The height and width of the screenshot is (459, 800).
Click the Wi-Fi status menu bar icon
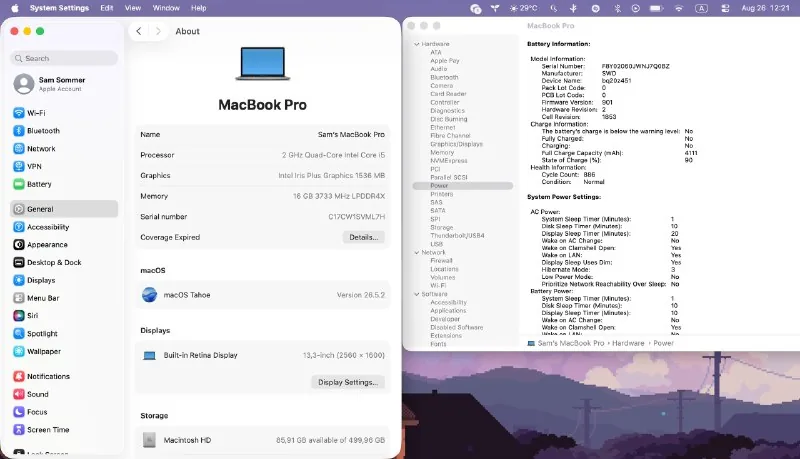click(x=679, y=8)
